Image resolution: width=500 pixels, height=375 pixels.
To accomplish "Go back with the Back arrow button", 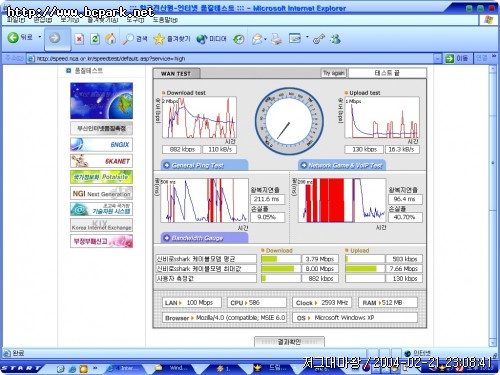I will pyautogui.click(x=20, y=38).
